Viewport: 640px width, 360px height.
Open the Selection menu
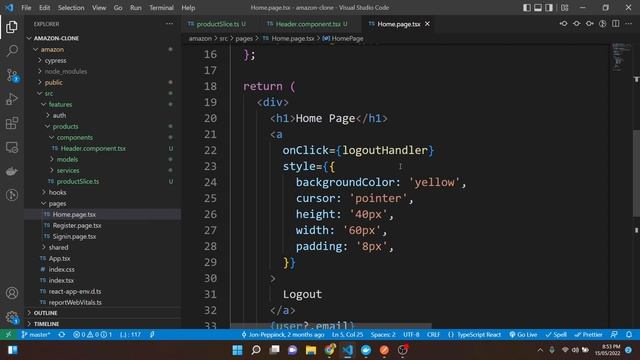(x=71, y=8)
